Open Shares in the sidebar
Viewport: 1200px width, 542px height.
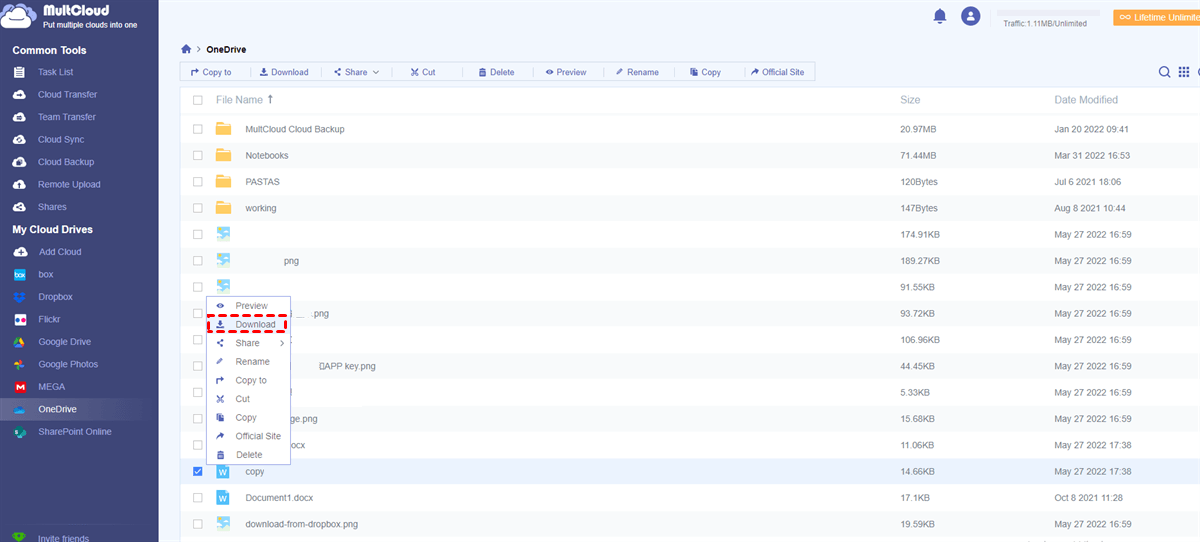[52, 207]
